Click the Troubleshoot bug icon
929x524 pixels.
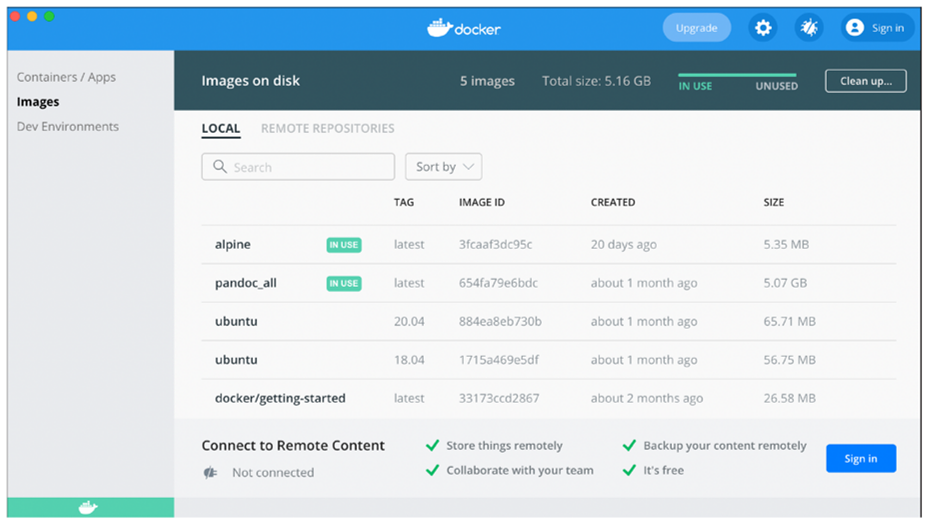(x=809, y=28)
